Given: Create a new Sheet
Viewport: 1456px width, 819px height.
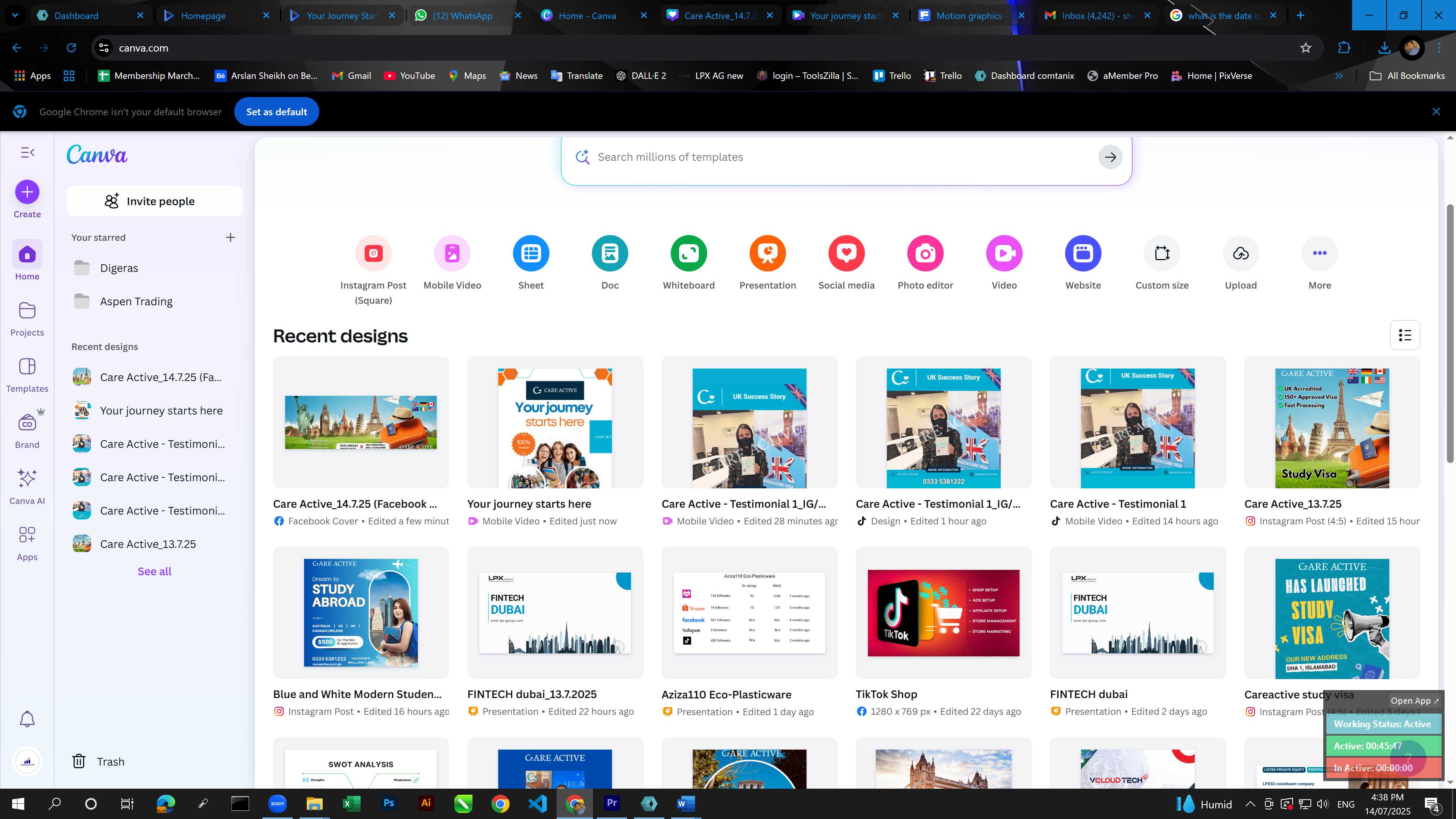Looking at the screenshot, I should (531, 263).
